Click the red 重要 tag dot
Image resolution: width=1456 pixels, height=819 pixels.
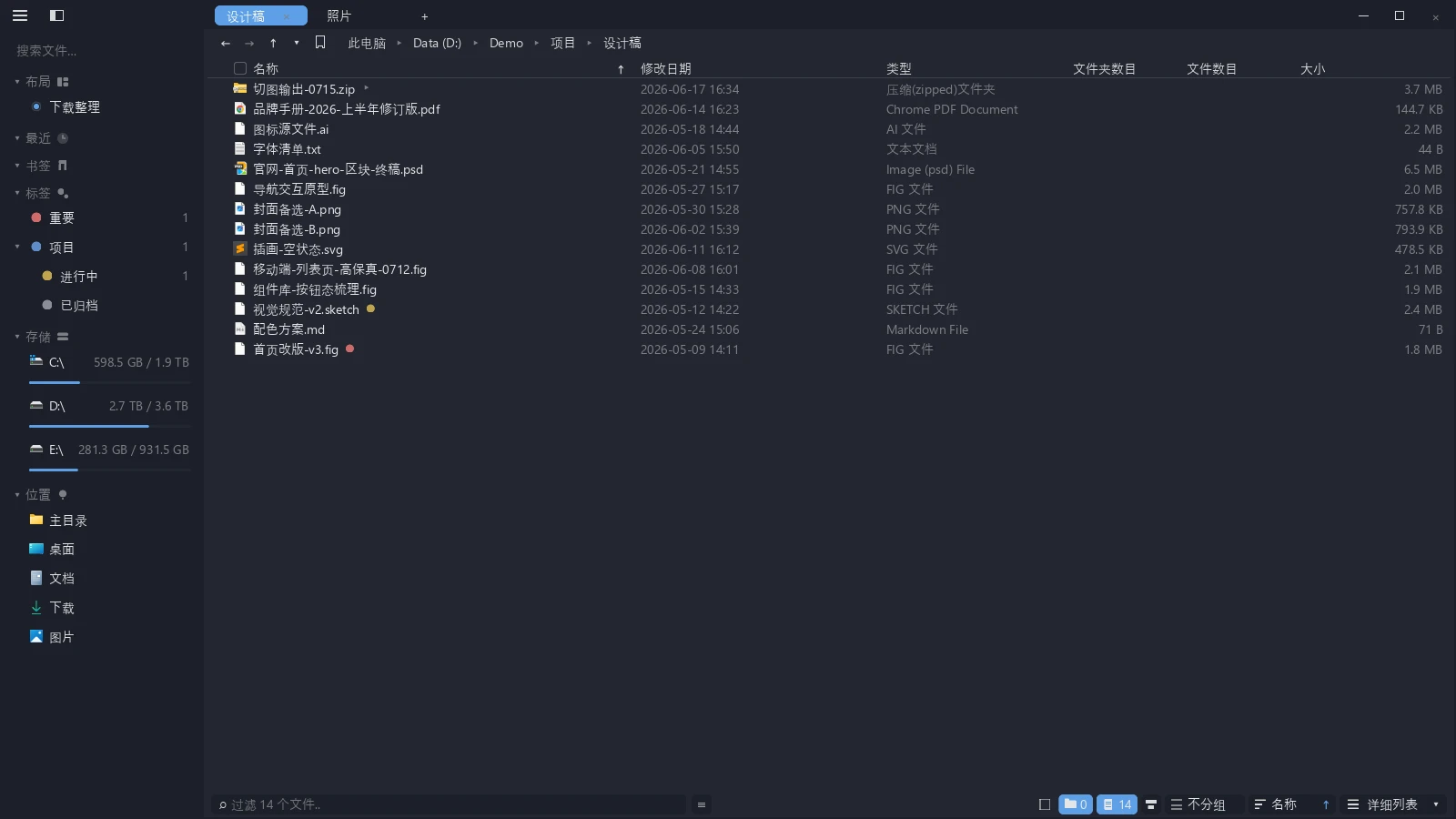click(36, 217)
